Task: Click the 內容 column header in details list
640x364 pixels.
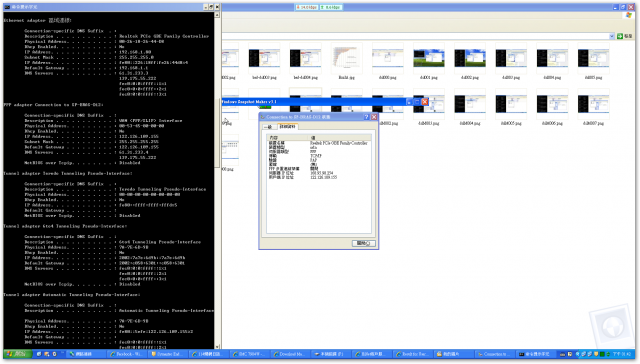Action: coord(288,138)
